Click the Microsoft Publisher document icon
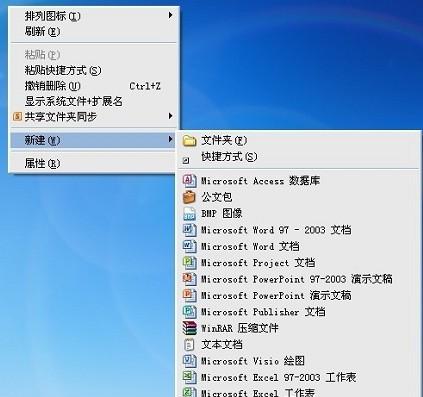Viewport: 423px width, 397px height. (189, 312)
